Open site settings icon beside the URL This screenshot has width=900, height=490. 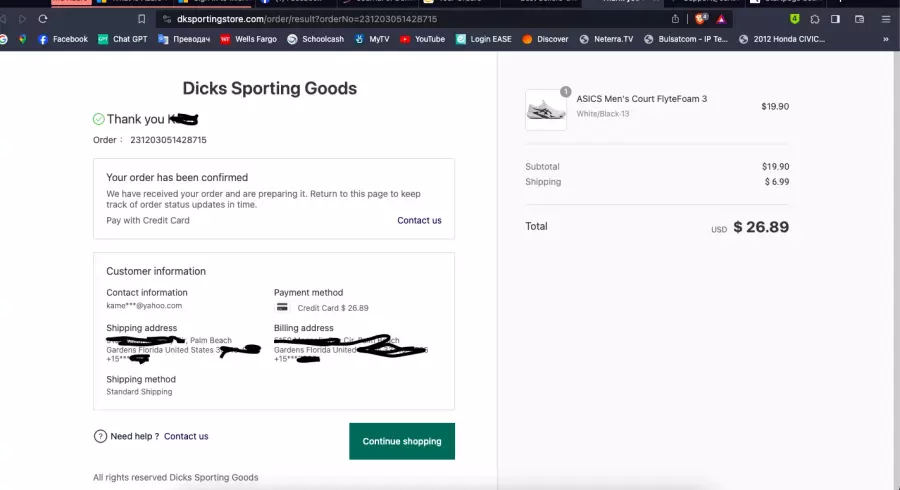tap(166, 19)
